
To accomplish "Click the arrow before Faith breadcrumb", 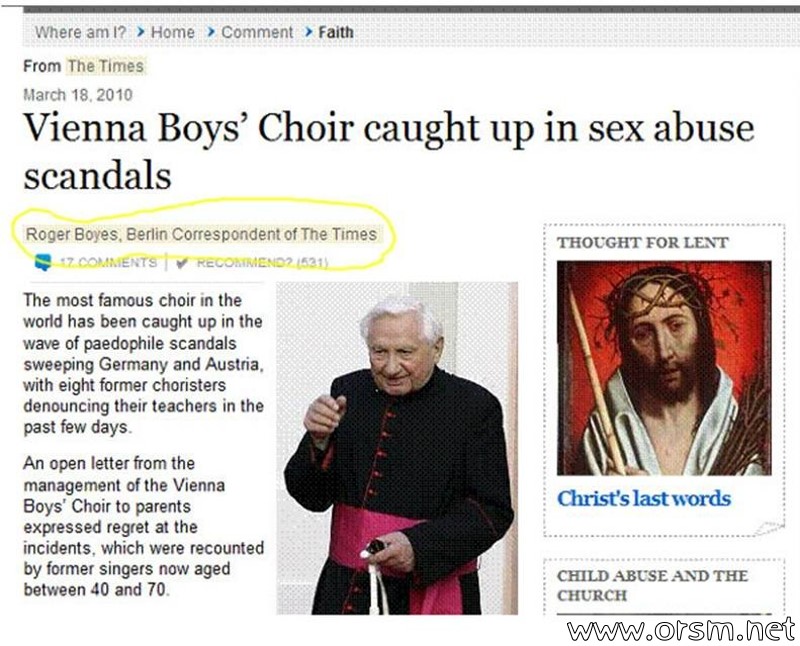I will click(309, 32).
